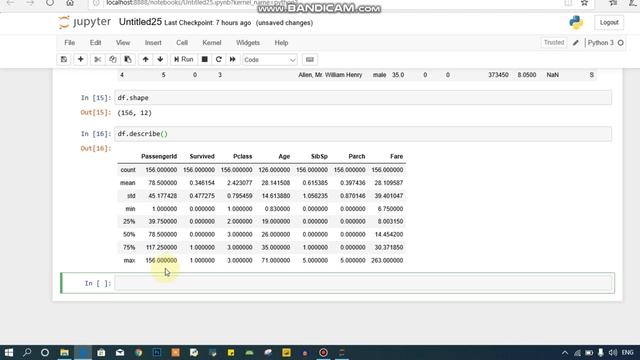
Task: Open the command palette keyboard icon
Action: (310, 60)
